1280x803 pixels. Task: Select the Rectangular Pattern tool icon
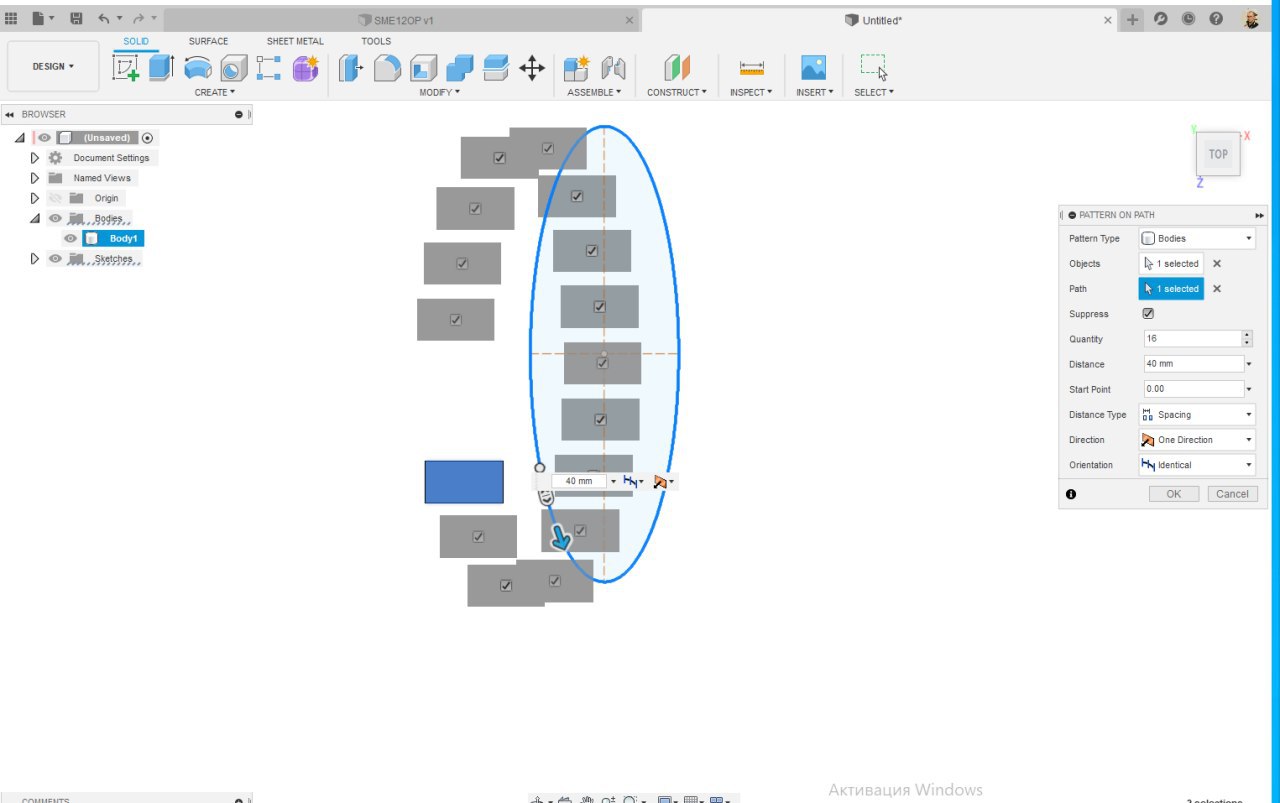coord(269,68)
